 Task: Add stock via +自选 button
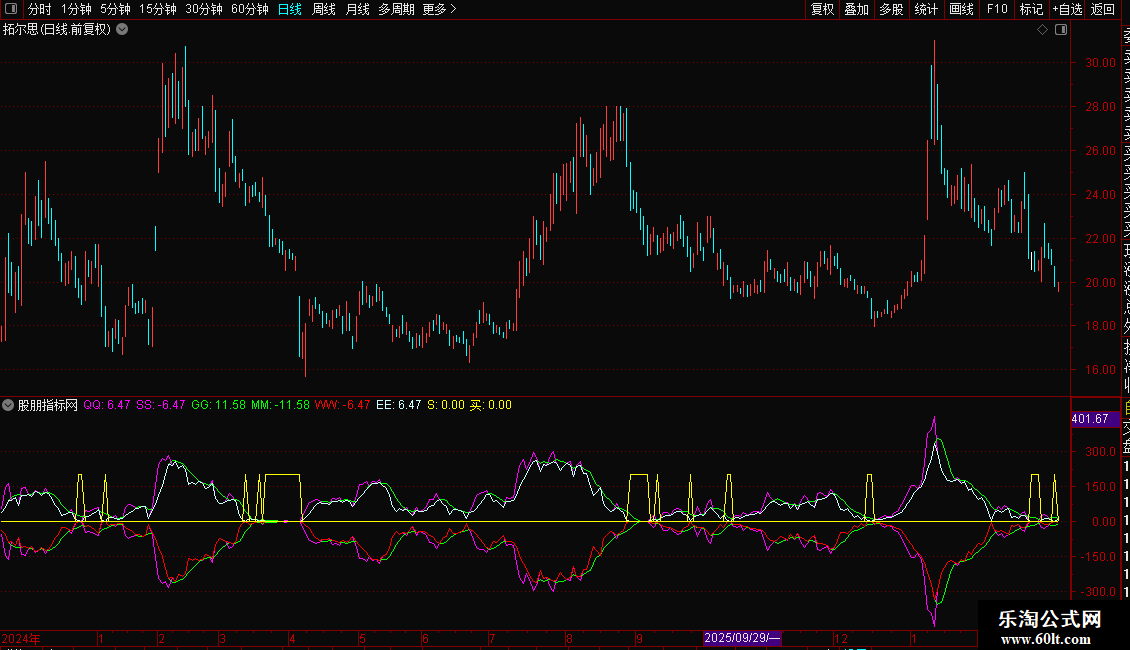[x=1067, y=9]
